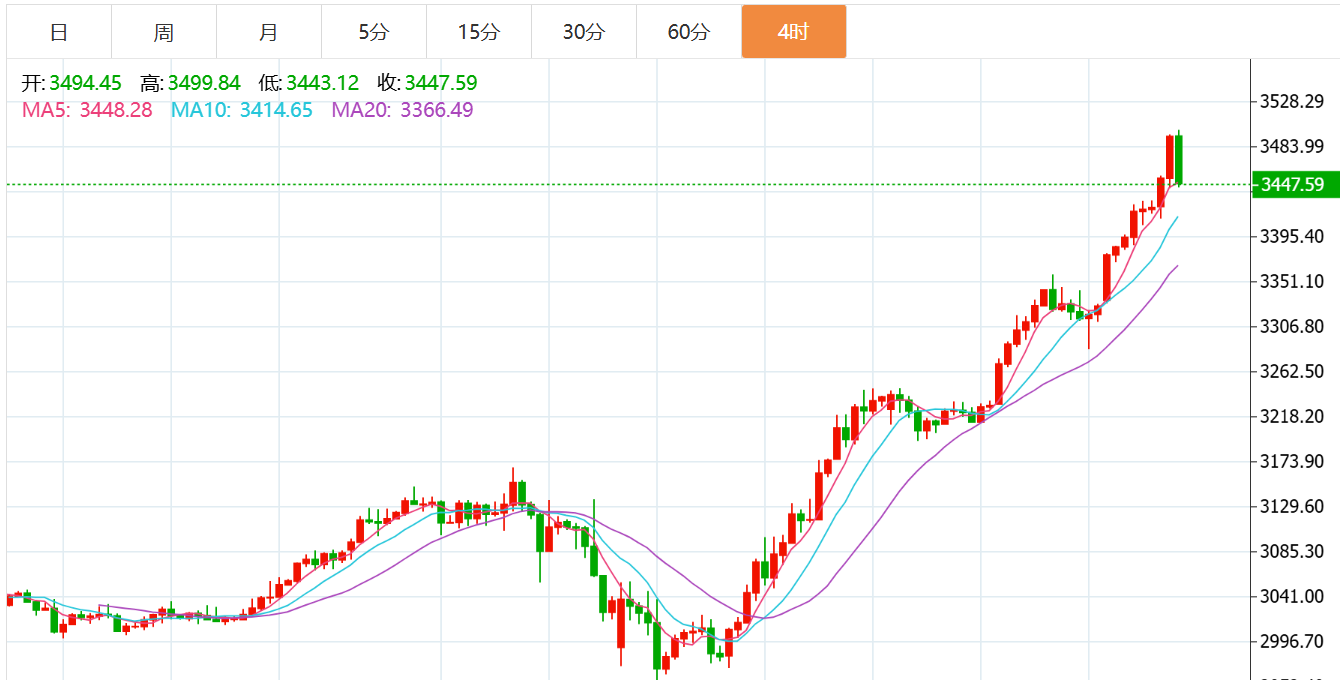
Task: Open the 60分 timeframe tab
Action: (689, 32)
